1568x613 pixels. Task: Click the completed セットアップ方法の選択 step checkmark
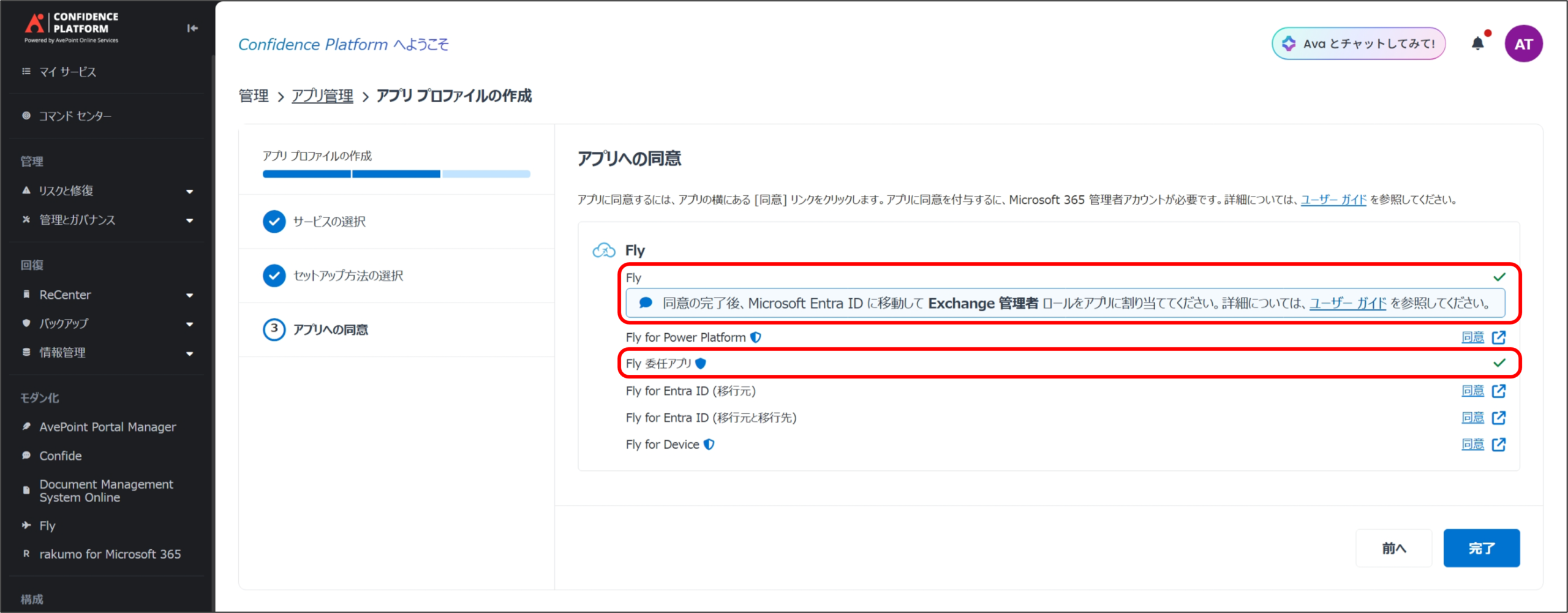274,276
